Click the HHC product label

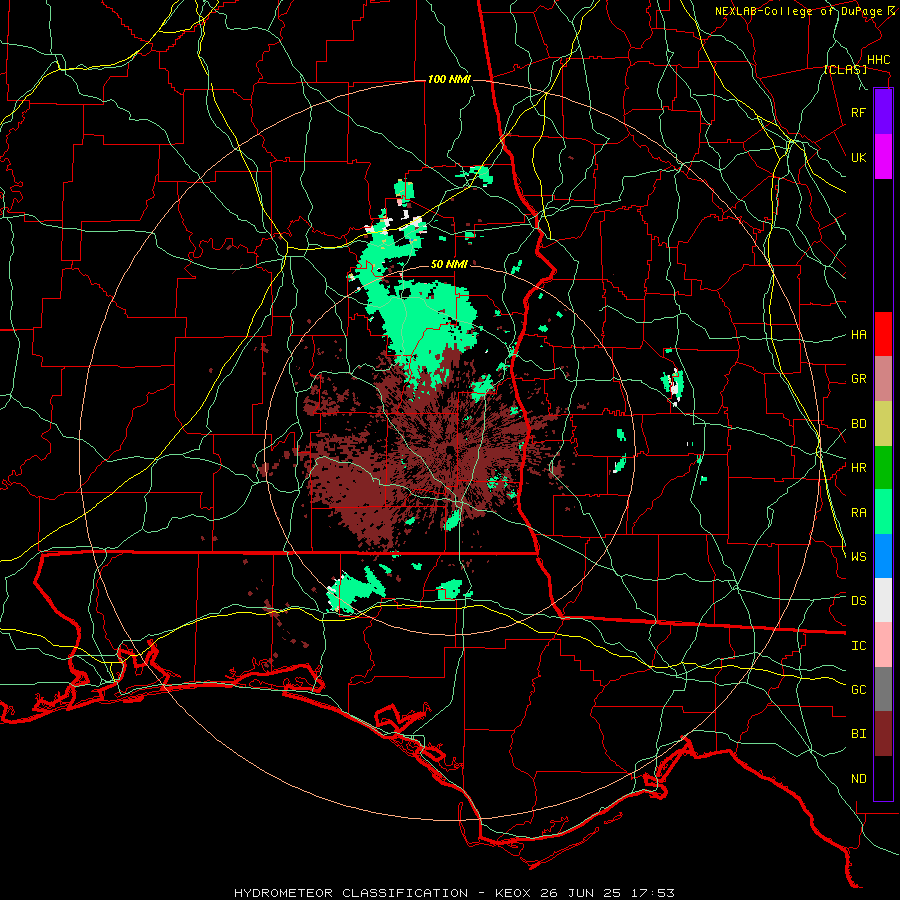[x=878, y=60]
